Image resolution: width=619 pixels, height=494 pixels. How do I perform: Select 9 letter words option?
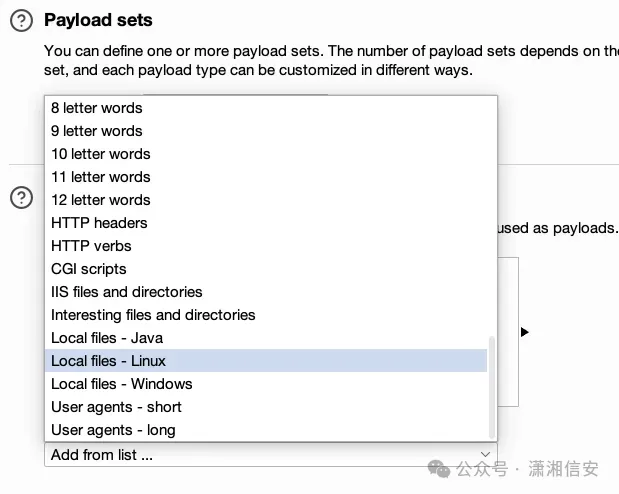pyautogui.click(x=97, y=131)
